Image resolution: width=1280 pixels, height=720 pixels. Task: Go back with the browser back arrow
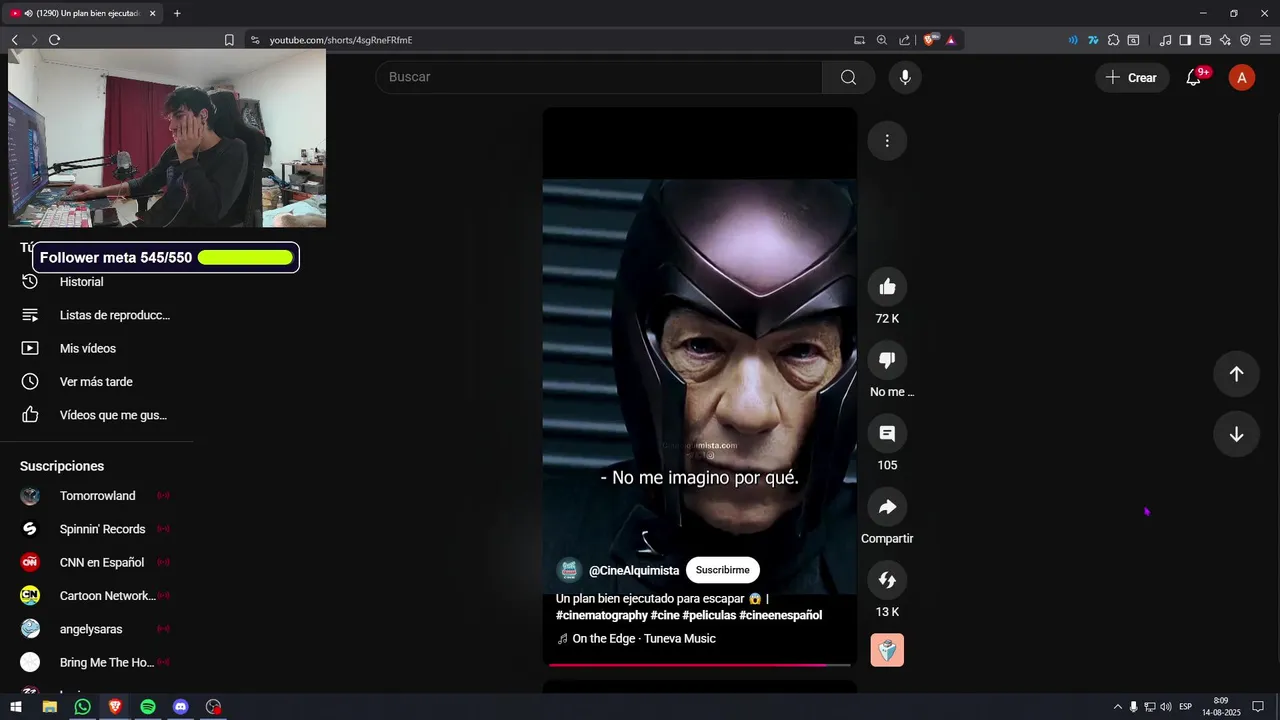14,40
